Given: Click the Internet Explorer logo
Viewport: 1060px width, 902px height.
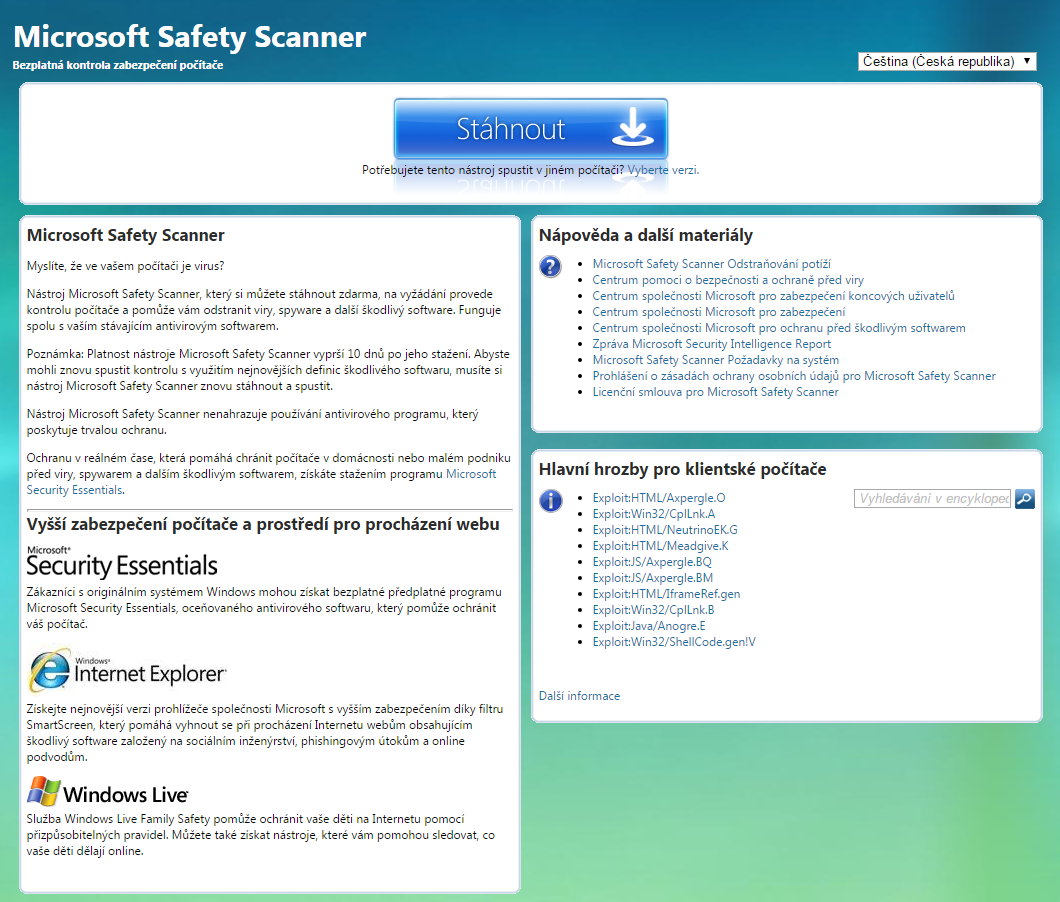Looking at the screenshot, I should click(x=127, y=669).
